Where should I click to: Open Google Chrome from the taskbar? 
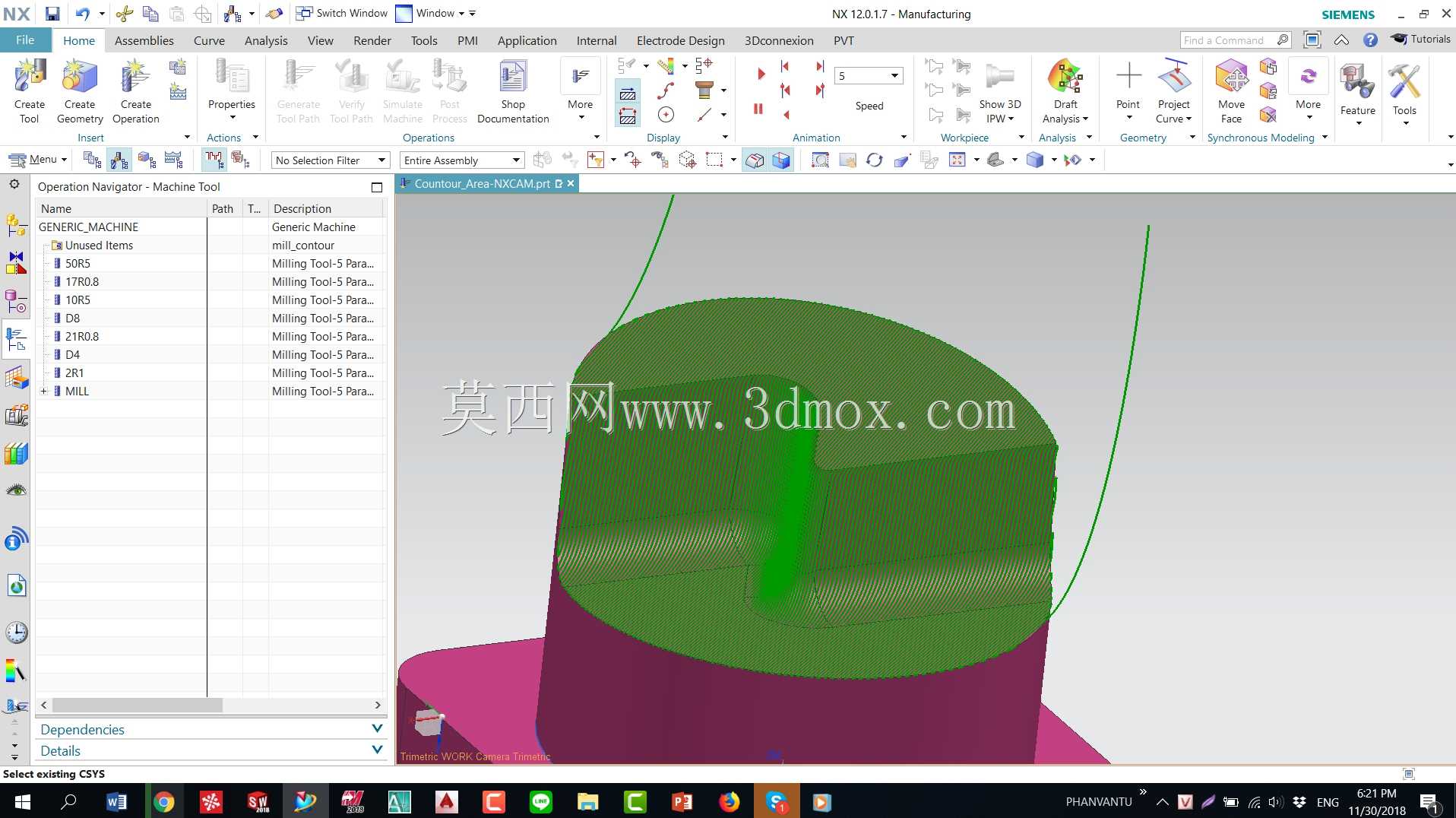click(163, 801)
